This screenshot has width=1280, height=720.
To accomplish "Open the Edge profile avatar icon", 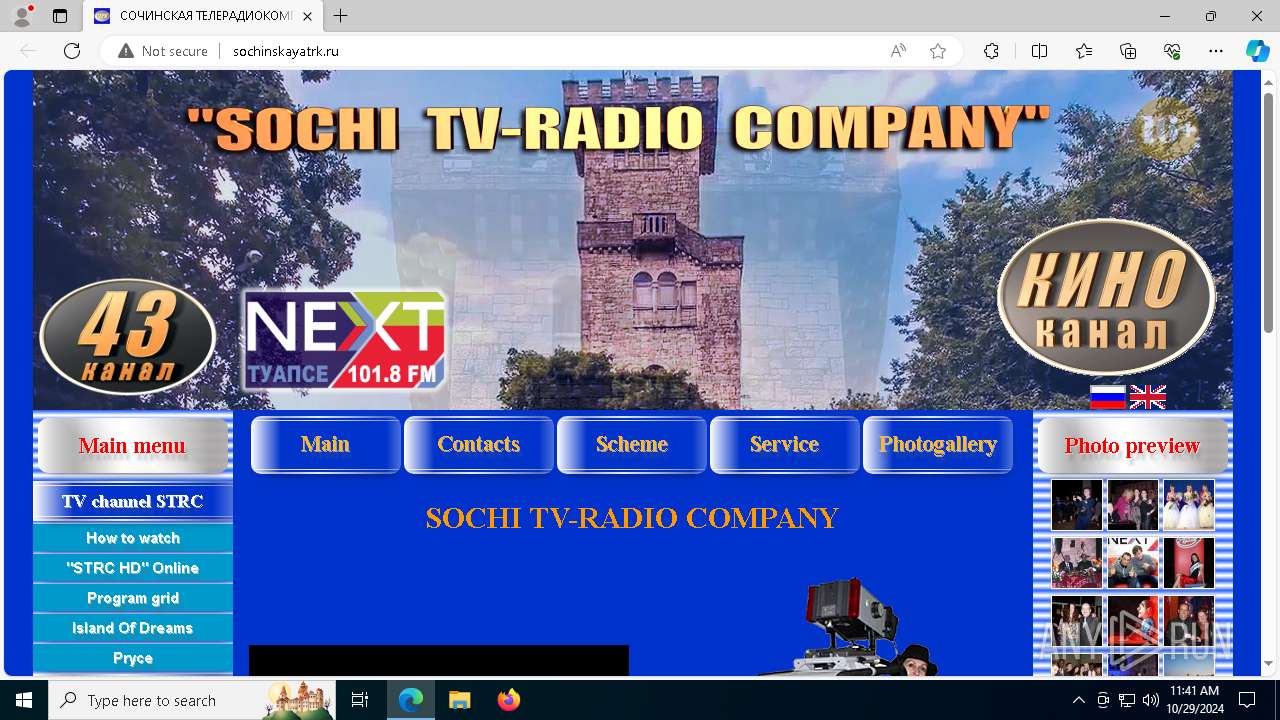I will tap(22, 16).
